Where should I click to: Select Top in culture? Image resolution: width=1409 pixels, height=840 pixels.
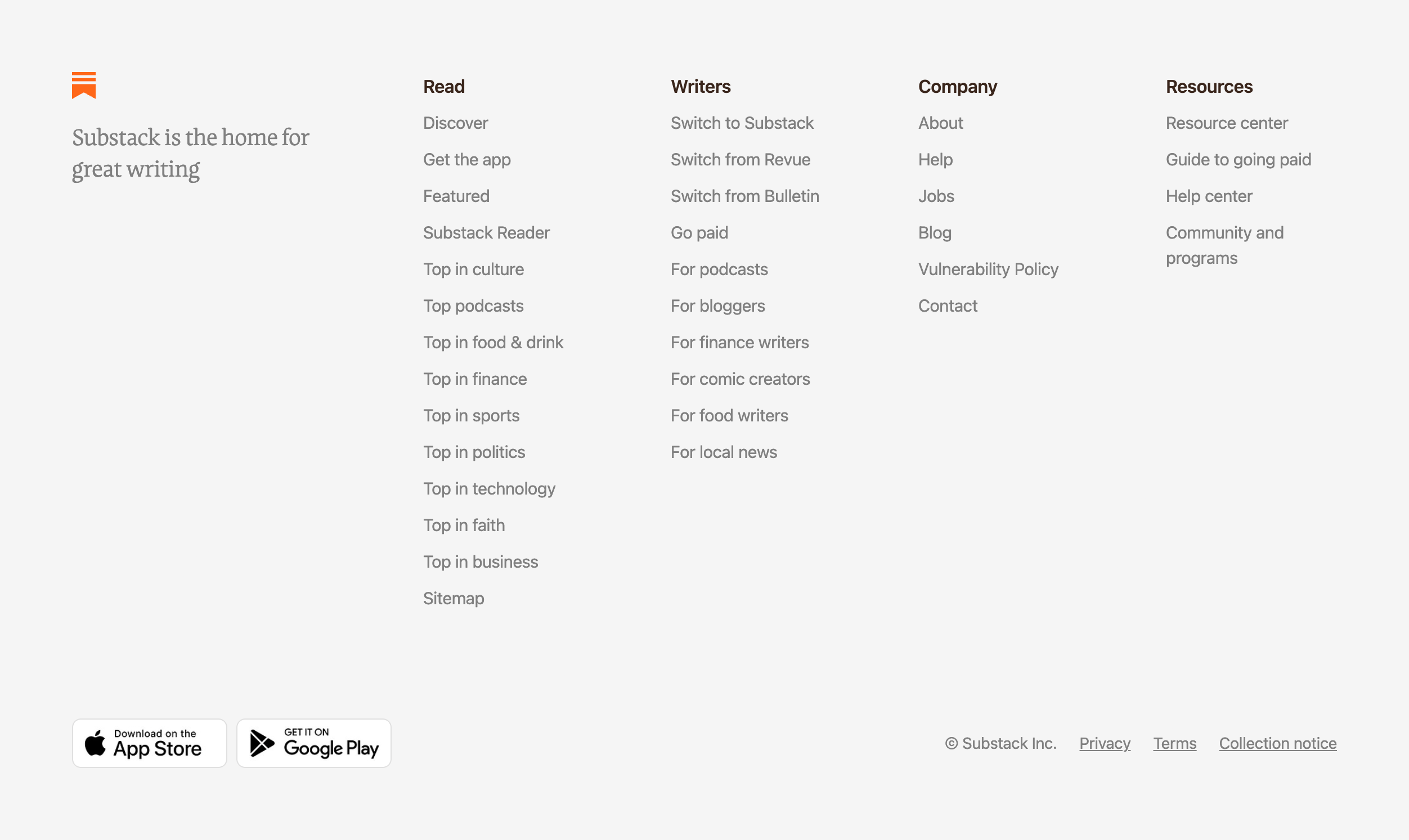[473, 269]
